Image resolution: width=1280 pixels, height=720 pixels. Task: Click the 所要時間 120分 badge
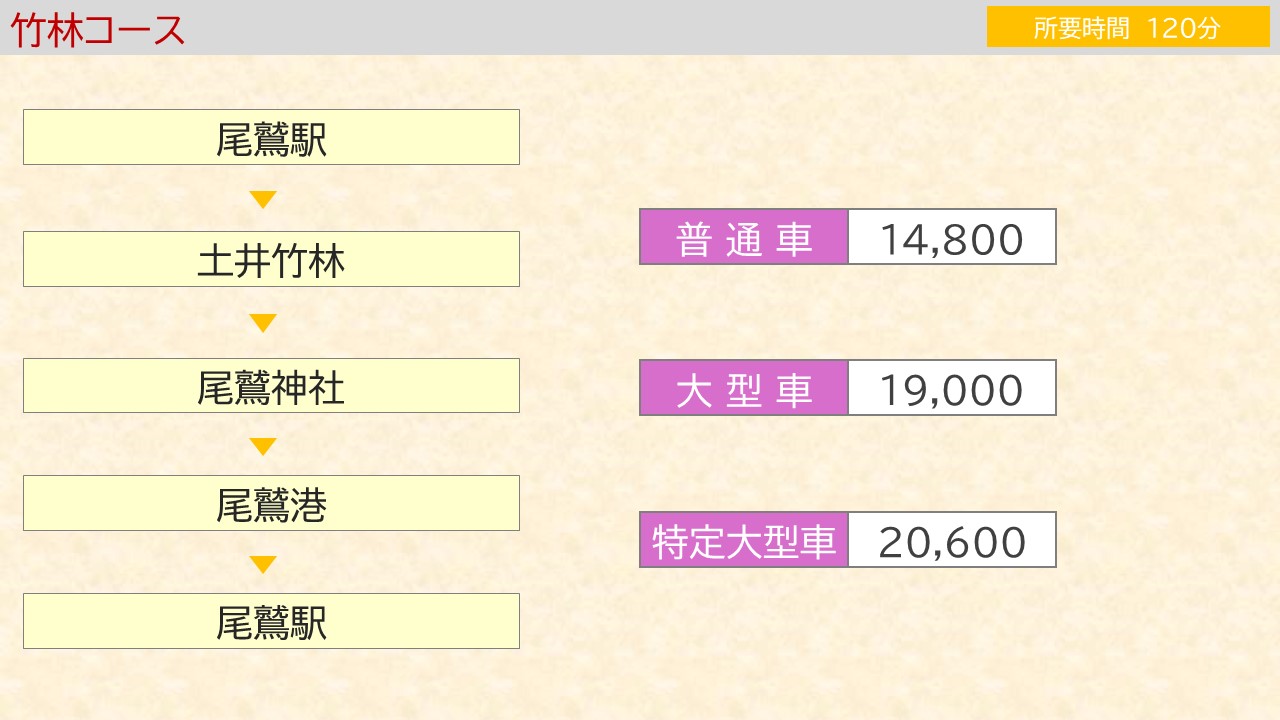click(x=1128, y=27)
